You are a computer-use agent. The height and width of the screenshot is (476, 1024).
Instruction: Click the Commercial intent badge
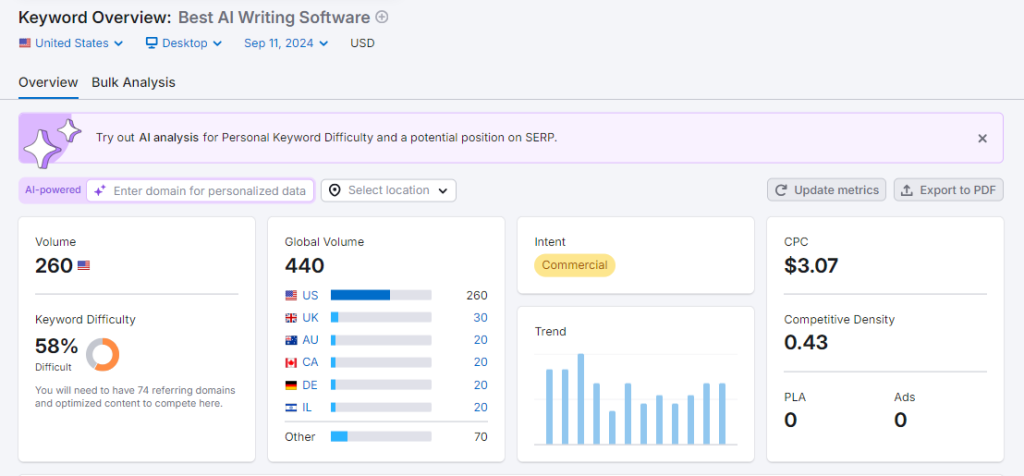pos(575,265)
